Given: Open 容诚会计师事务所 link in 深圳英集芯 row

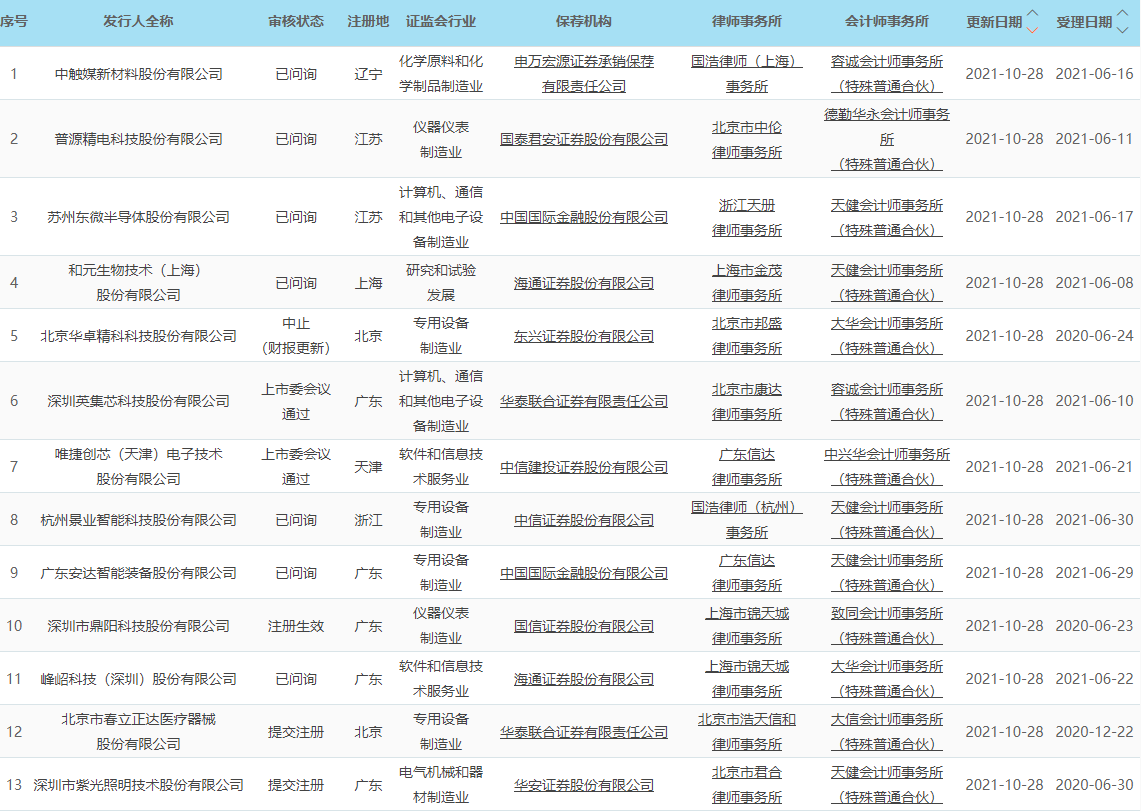Looking at the screenshot, I should point(886,401).
